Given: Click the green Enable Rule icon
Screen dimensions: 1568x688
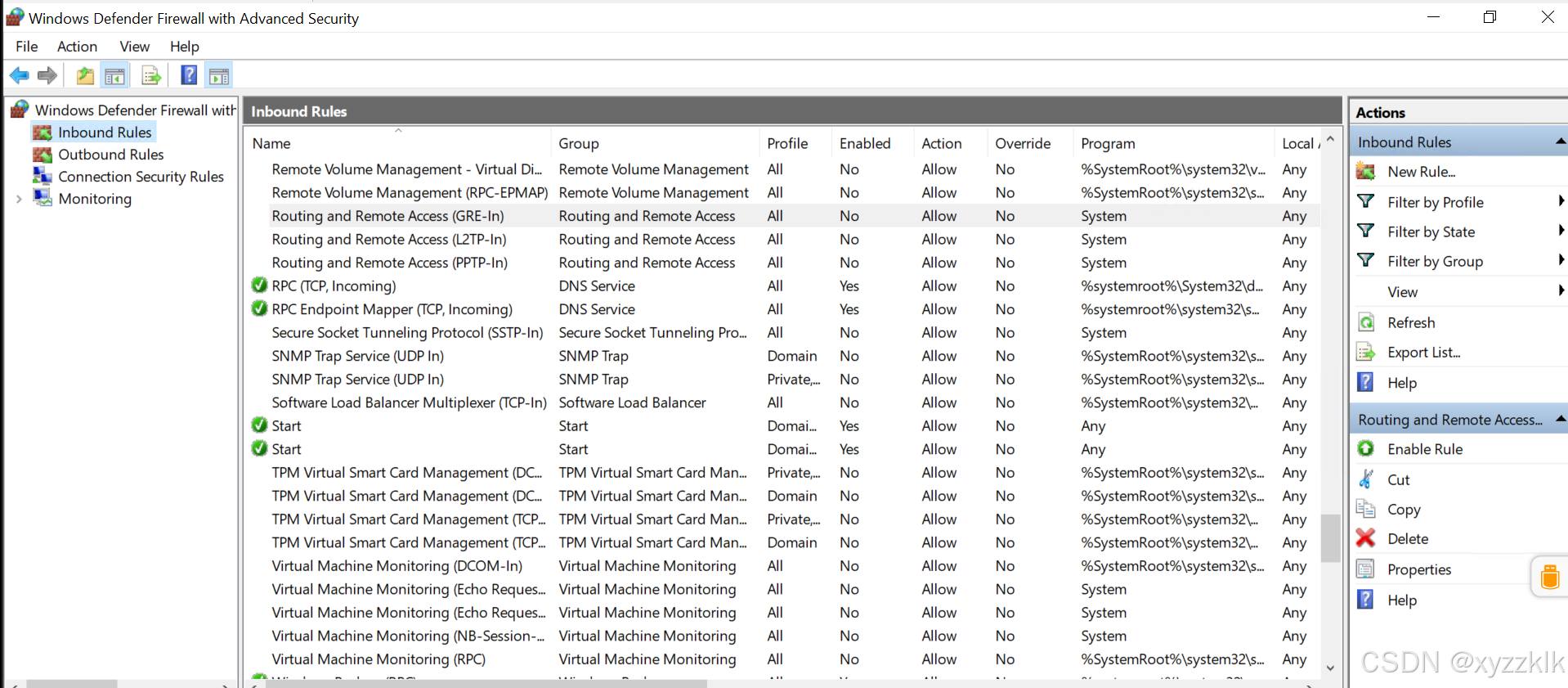Looking at the screenshot, I should tap(1365, 448).
